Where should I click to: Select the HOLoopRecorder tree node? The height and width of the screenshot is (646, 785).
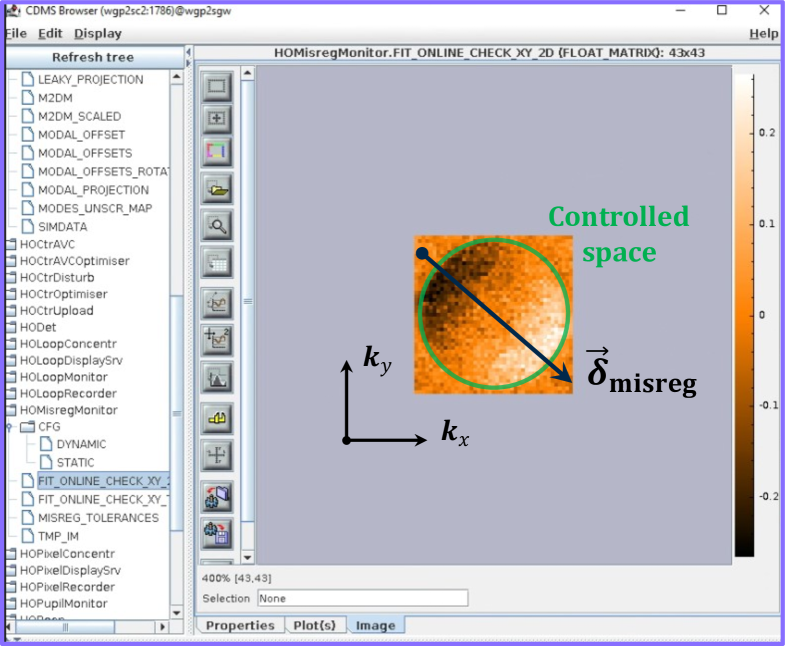click(68, 393)
